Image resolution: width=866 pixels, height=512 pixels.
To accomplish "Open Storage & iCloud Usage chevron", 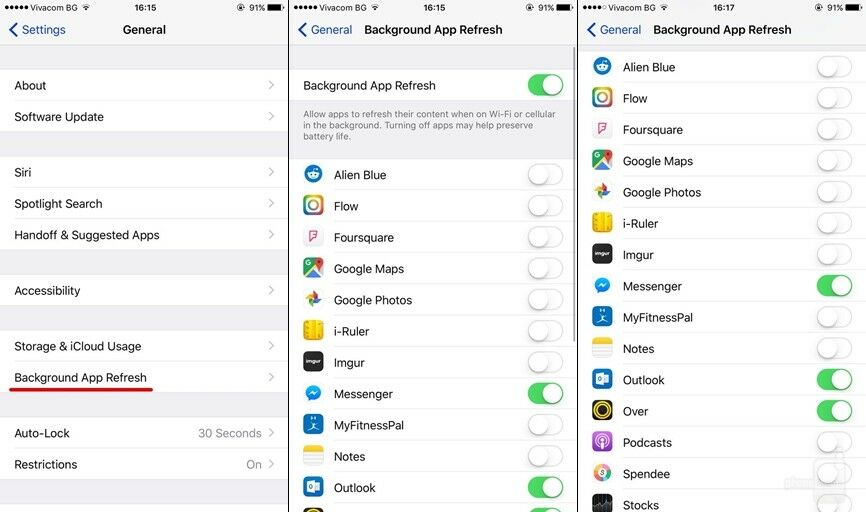I will coord(271,346).
